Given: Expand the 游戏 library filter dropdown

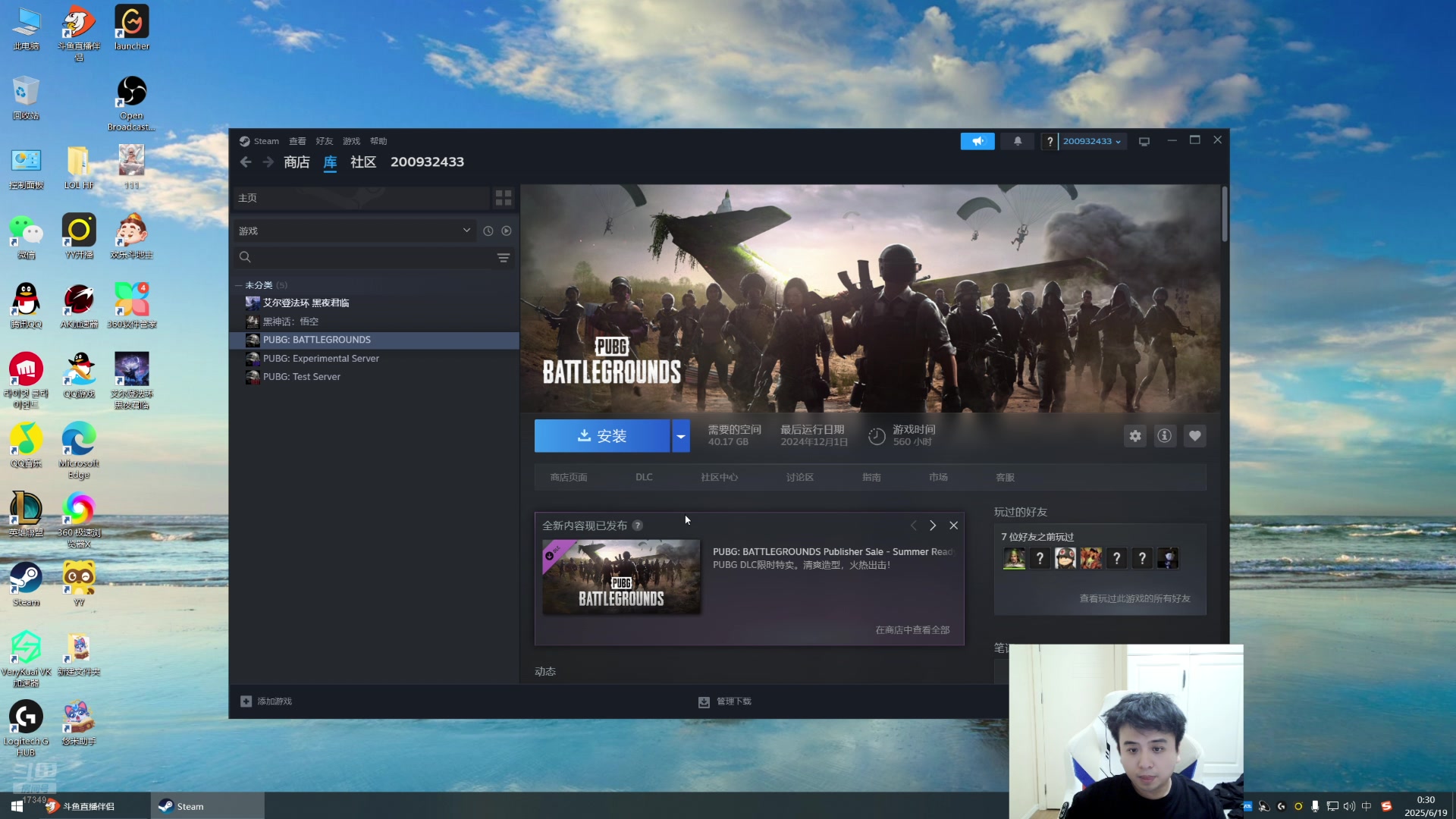Looking at the screenshot, I should [x=355, y=231].
